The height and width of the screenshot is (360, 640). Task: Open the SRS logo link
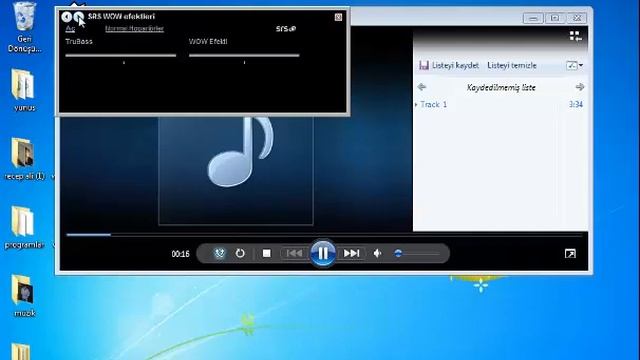click(285, 29)
